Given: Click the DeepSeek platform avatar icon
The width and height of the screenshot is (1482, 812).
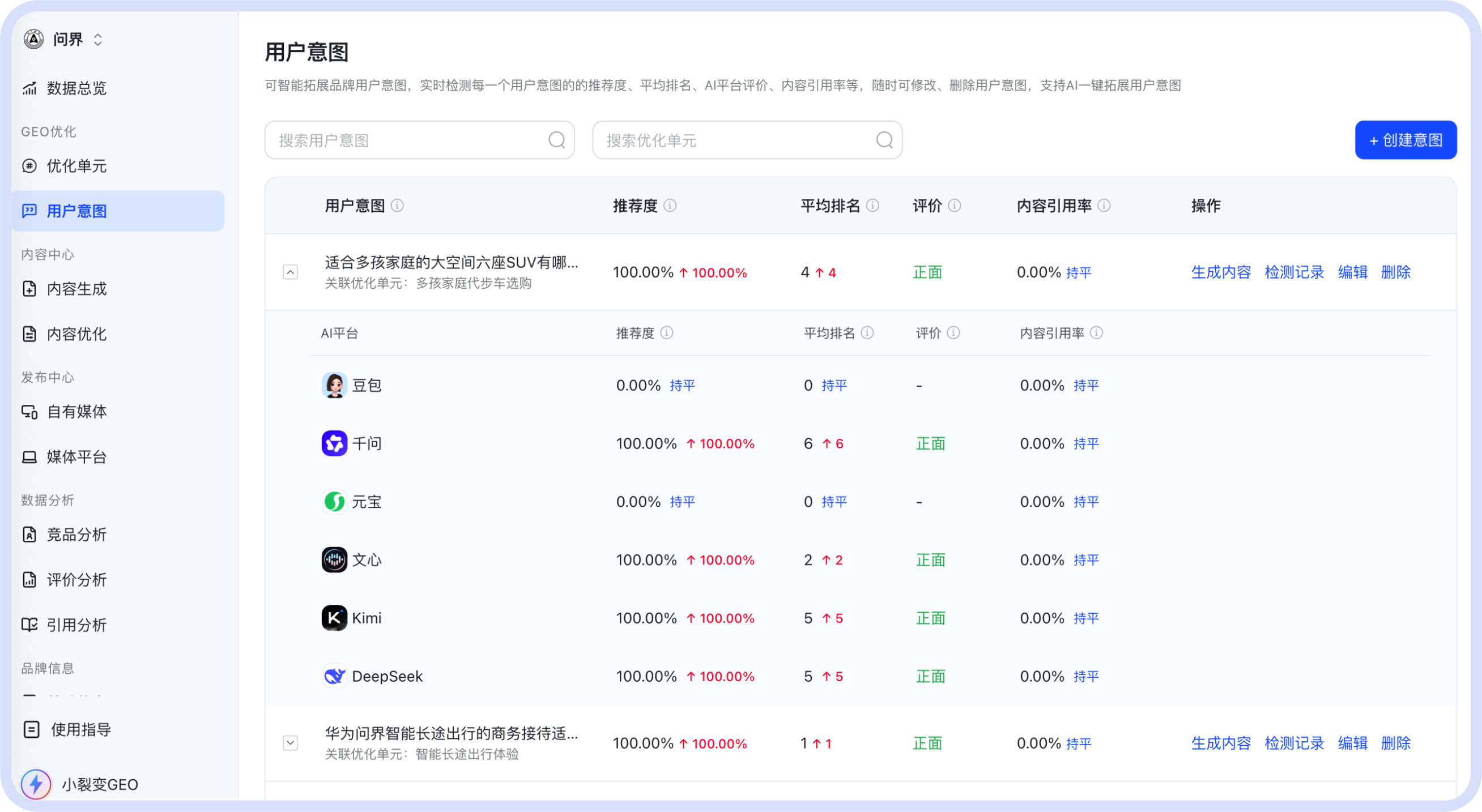Looking at the screenshot, I should click(x=334, y=676).
